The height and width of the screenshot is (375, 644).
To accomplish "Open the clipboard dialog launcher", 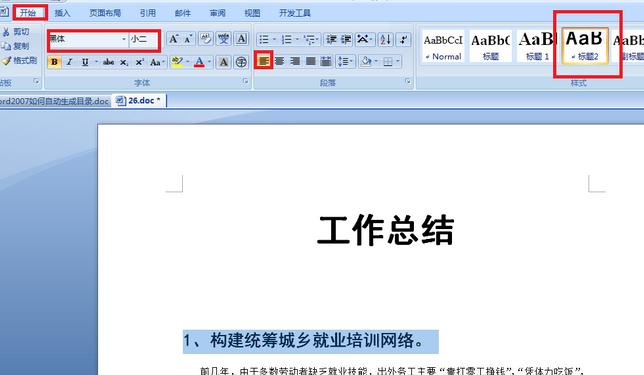I will pyautogui.click(x=36, y=81).
